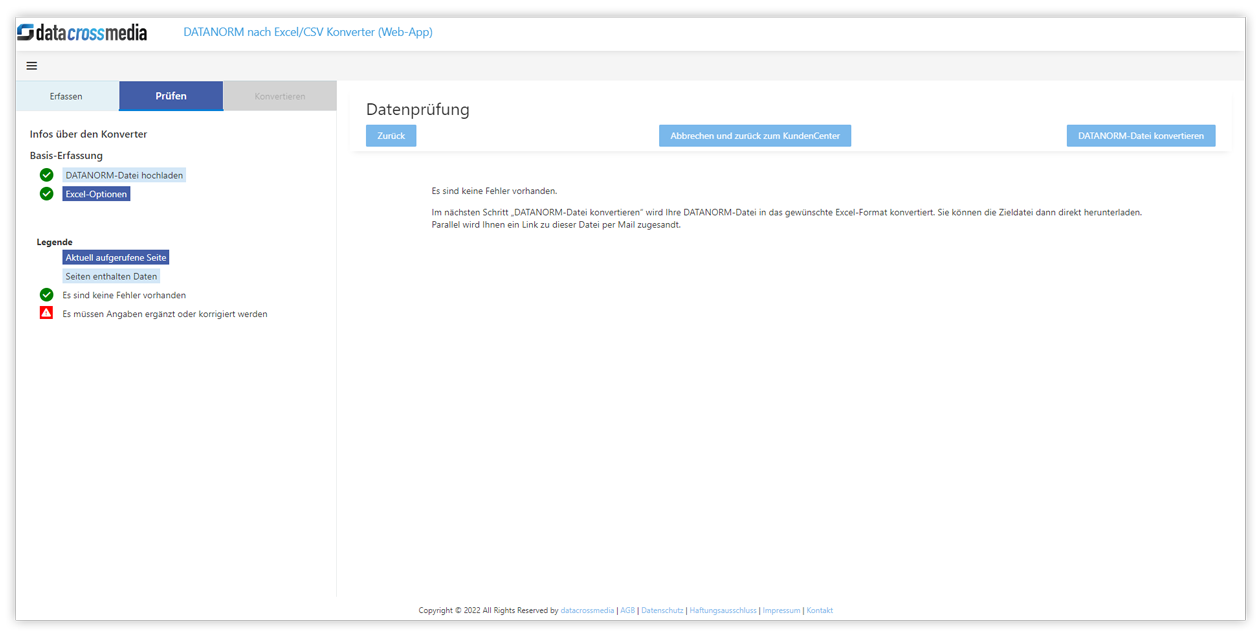Click Abbrechen und zurück zum KundenCenter
This screenshot has height=636, width=1260.
tap(755, 136)
